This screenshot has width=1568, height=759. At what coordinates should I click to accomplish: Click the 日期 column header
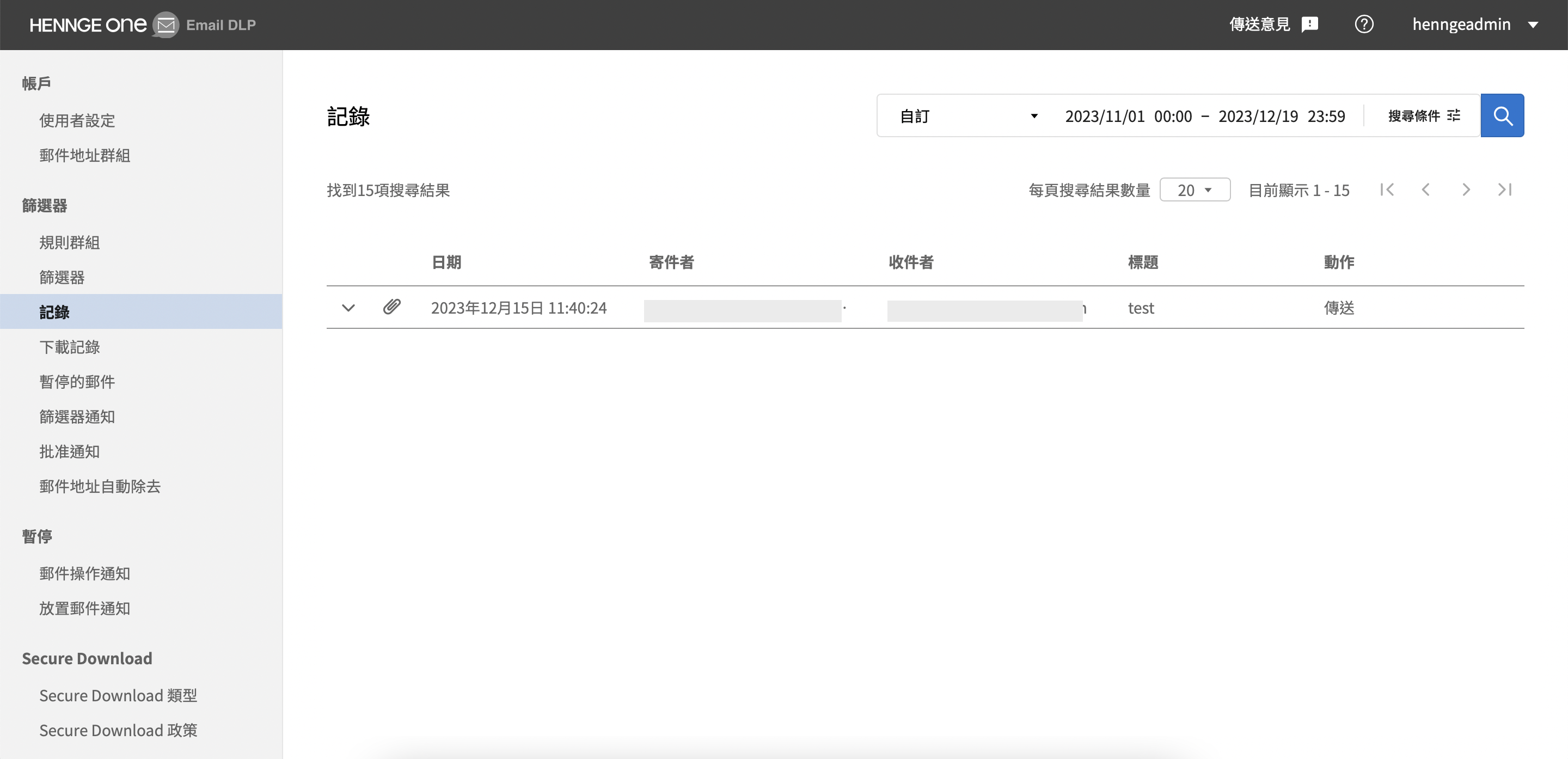click(x=446, y=262)
